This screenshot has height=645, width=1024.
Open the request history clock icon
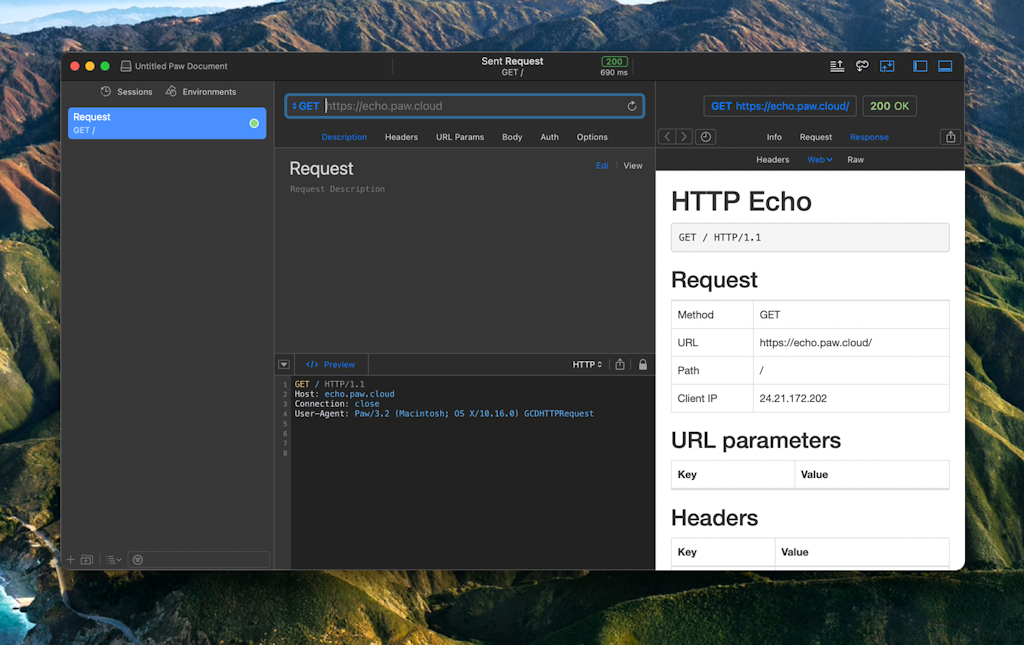[706, 137]
